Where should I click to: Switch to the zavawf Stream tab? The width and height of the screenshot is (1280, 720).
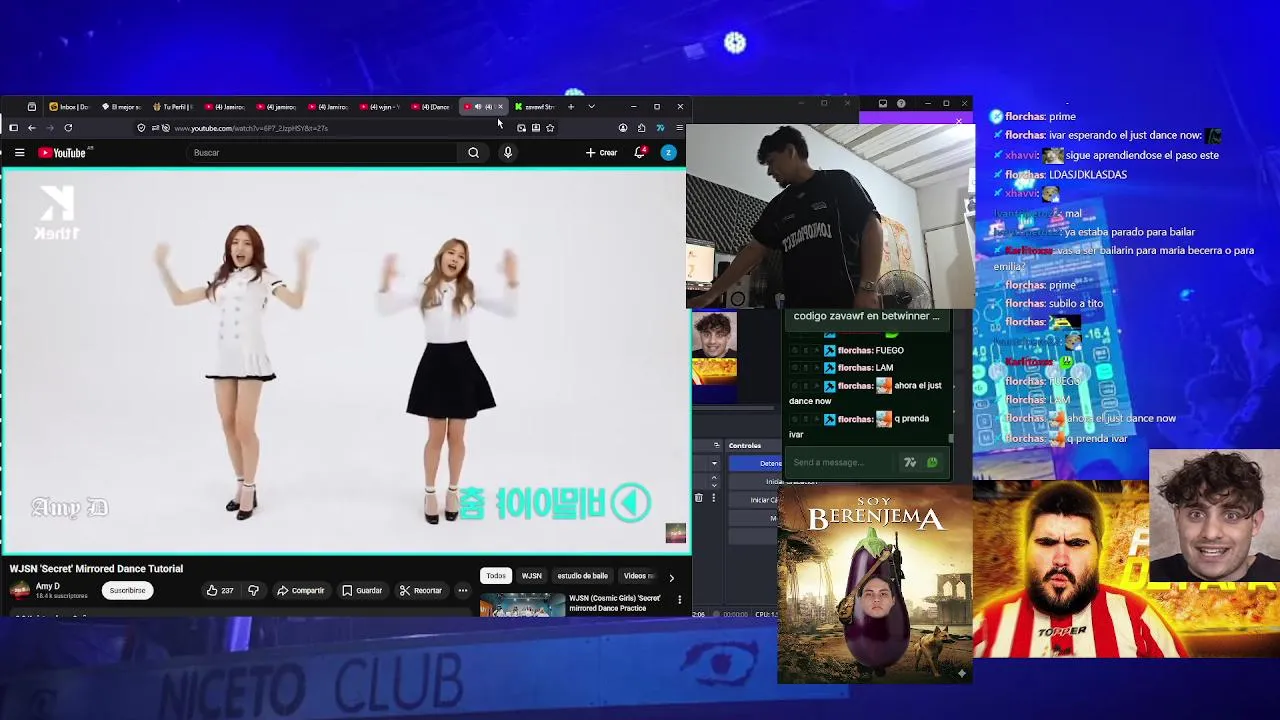(x=535, y=107)
